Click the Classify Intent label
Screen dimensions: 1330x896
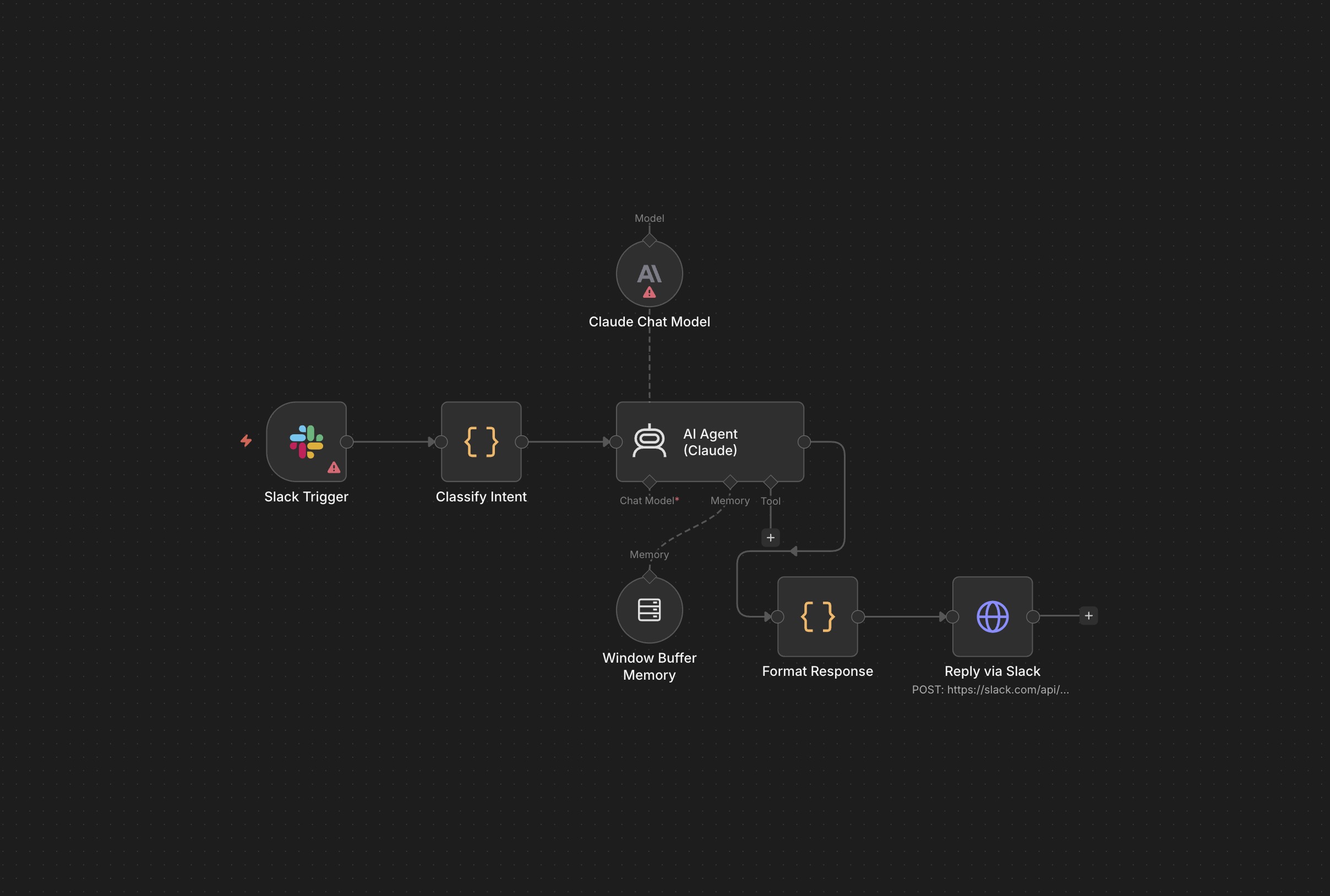click(x=481, y=496)
